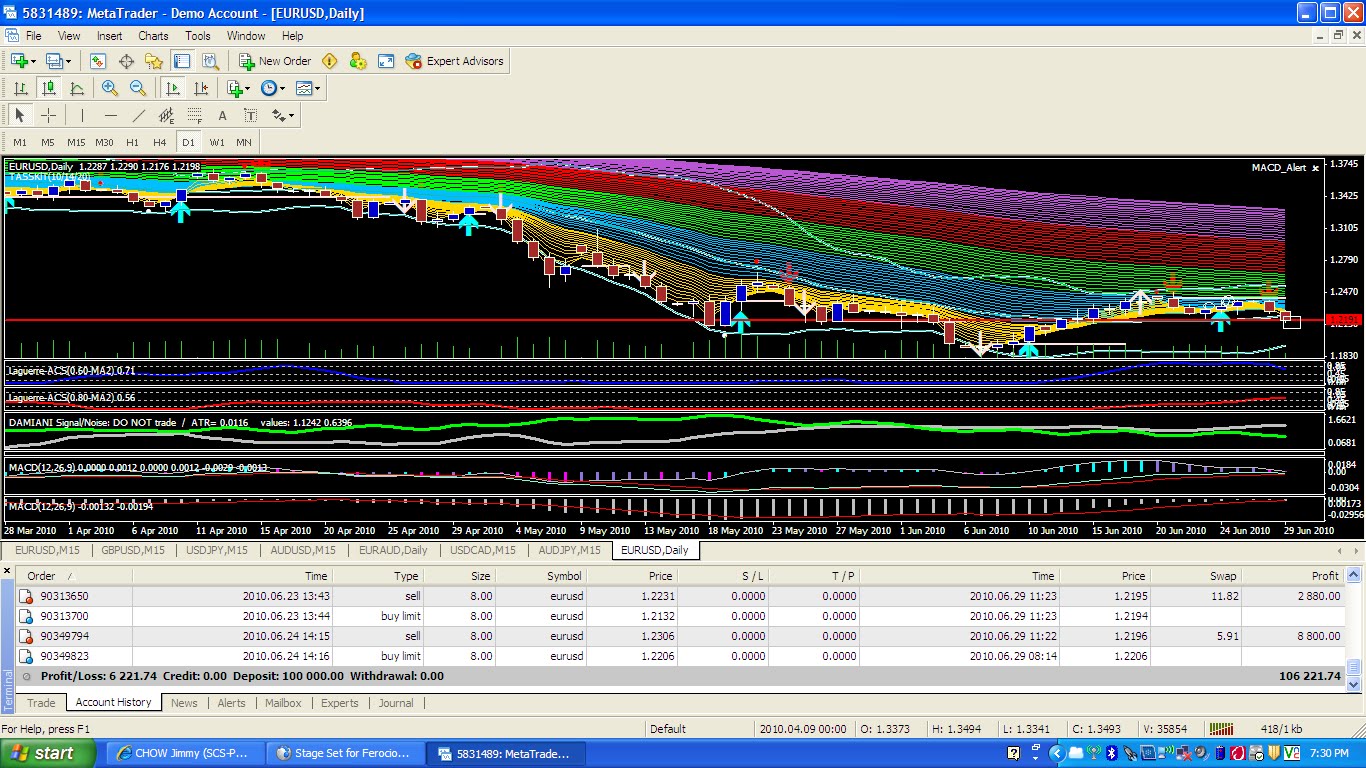Open the New Chart toolbar icon

(x=18, y=61)
